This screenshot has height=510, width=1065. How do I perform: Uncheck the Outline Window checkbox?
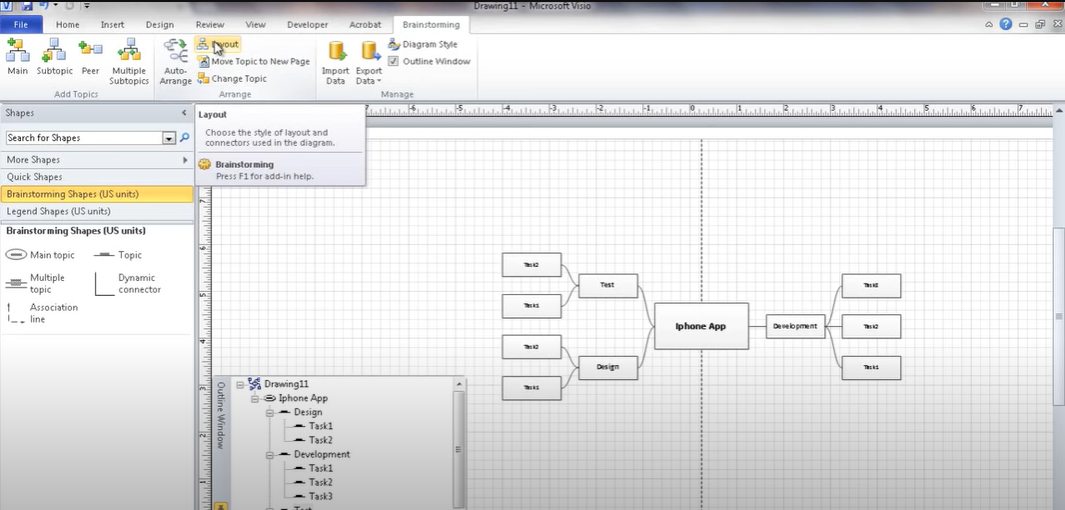(393, 61)
